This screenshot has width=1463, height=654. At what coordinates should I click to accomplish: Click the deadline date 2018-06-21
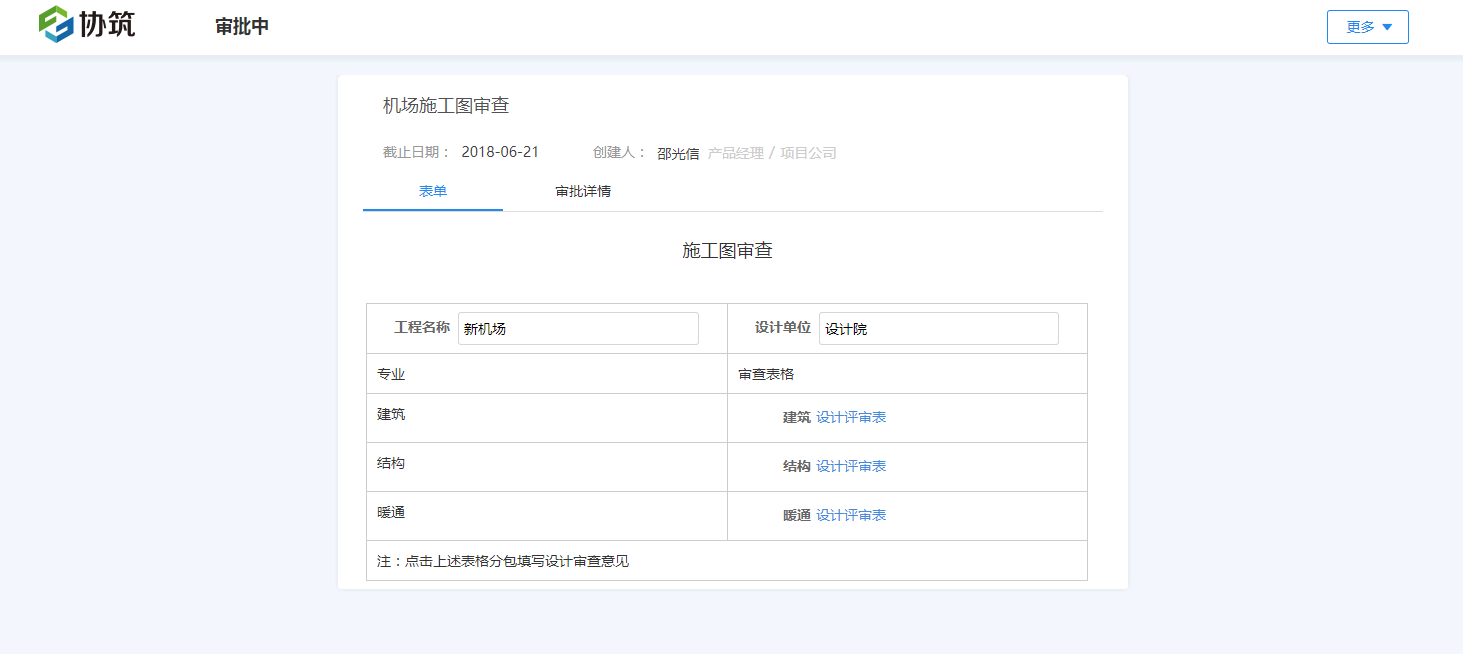pos(500,152)
